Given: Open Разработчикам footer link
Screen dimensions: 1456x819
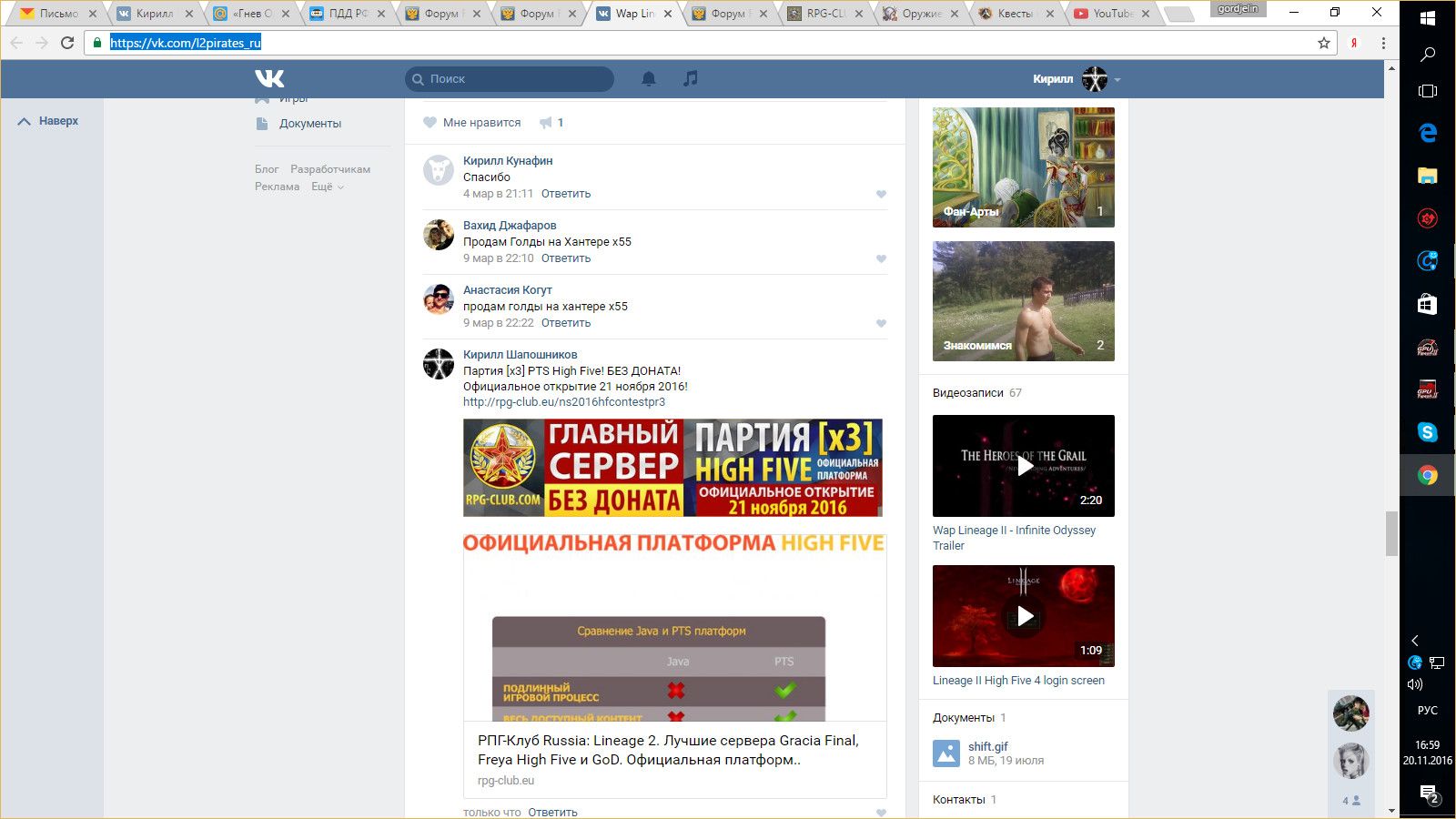Looking at the screenshot, I should click(x=330, y=169).
